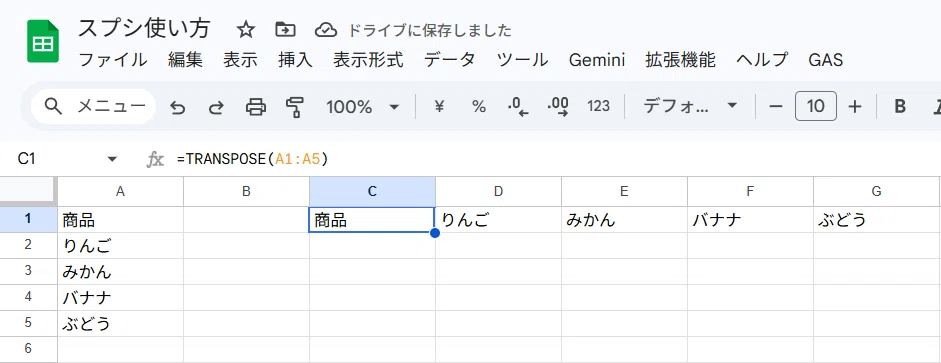This screenshot has width=941, height=363.
Task: Apply percent number format
Action: pyautogui.click(x=478, y=107)
